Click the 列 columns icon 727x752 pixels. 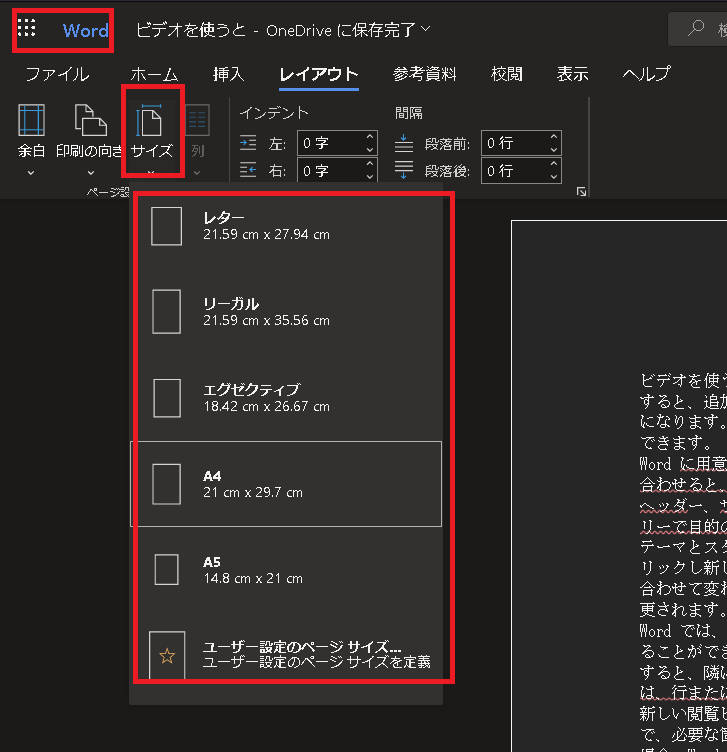(x=197, y=120)
